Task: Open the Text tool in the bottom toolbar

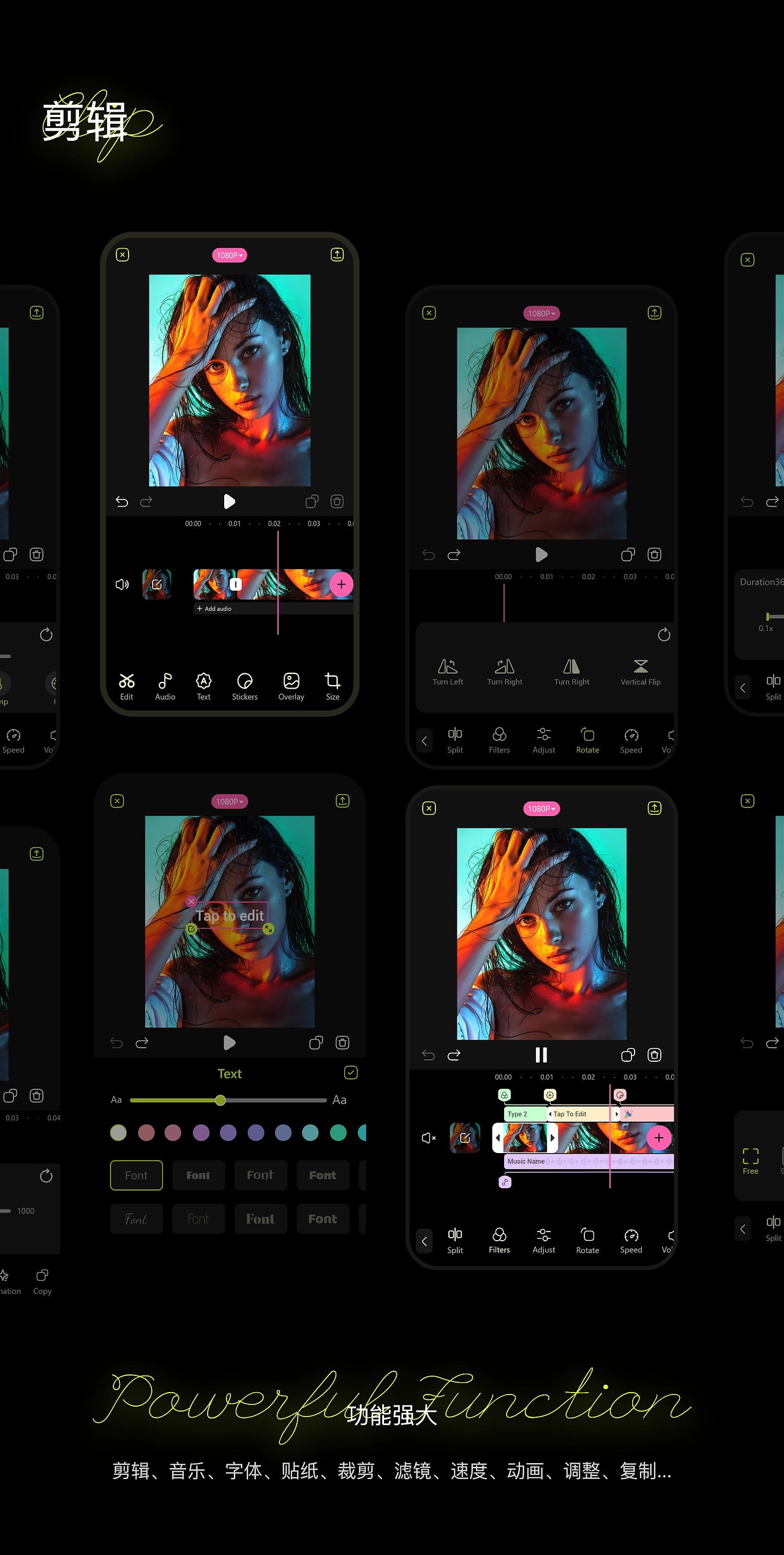Action: tap(203, 686)
